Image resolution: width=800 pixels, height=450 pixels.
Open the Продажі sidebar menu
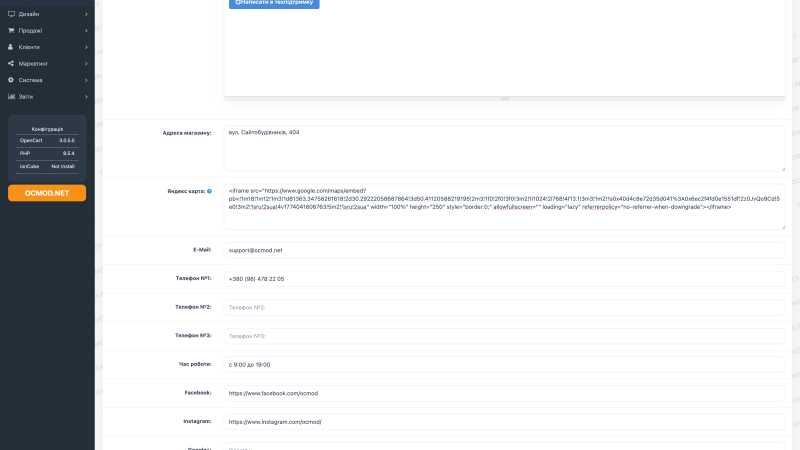[47, 31]
